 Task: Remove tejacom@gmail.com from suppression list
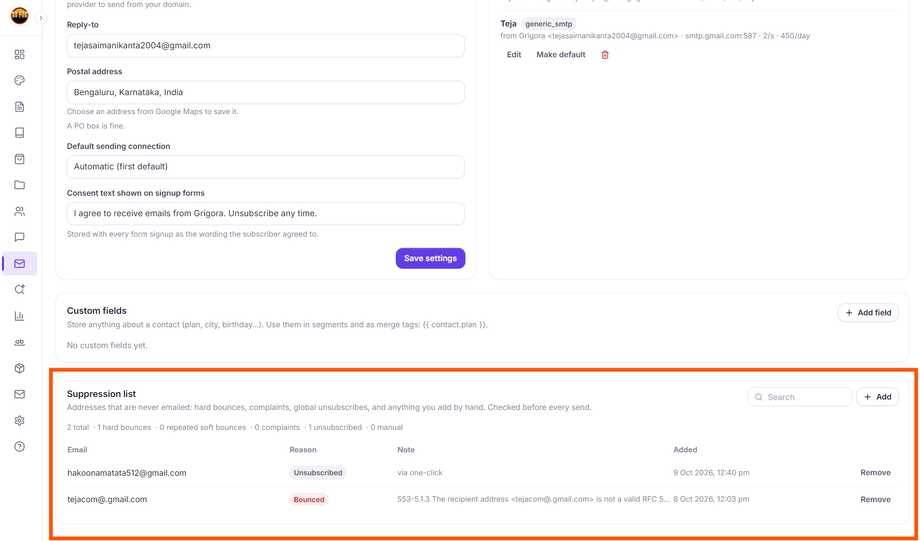[875, 499]
